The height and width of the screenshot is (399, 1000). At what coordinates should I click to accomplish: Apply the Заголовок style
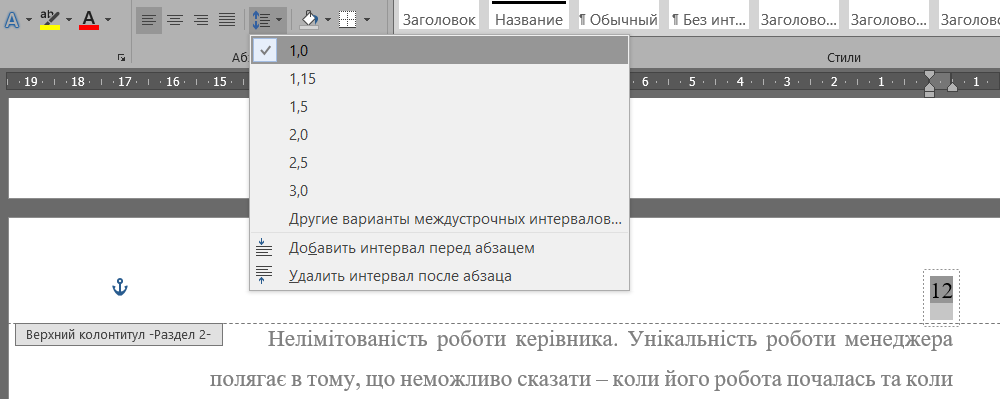coord(439,15)
